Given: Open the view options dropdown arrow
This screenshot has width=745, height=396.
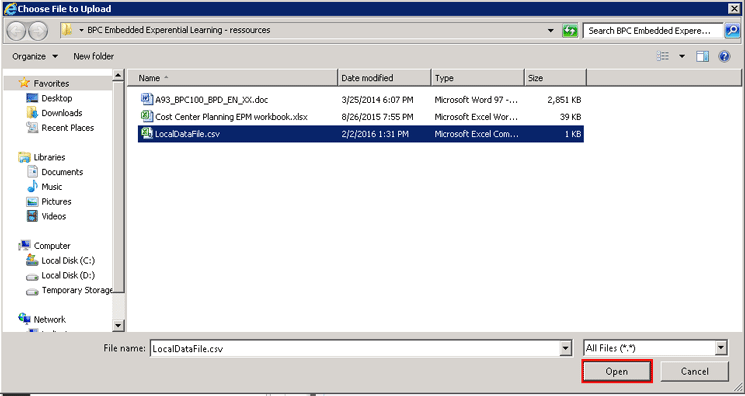Looking at the screenshot, I should (682, 56).
